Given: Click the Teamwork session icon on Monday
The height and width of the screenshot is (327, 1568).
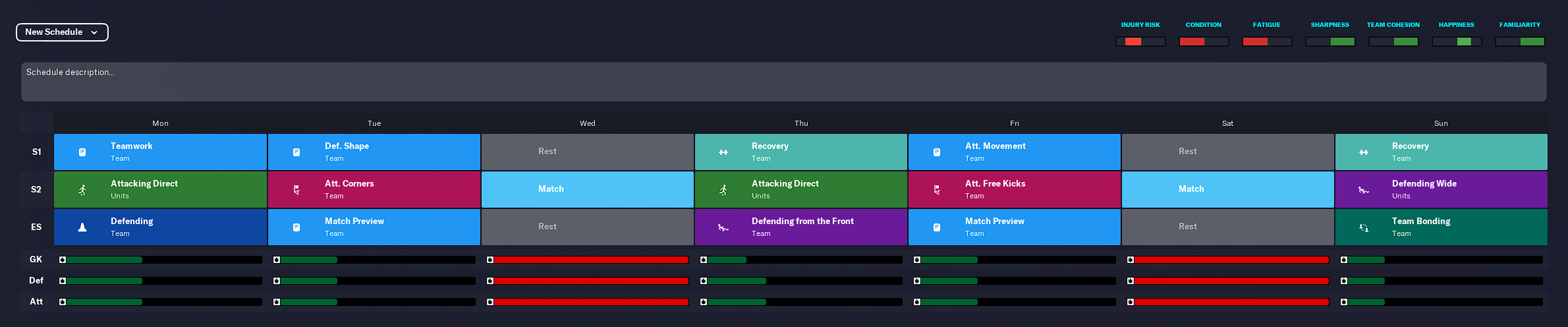Looking at the screenshot, I should [x=82, y=152].
